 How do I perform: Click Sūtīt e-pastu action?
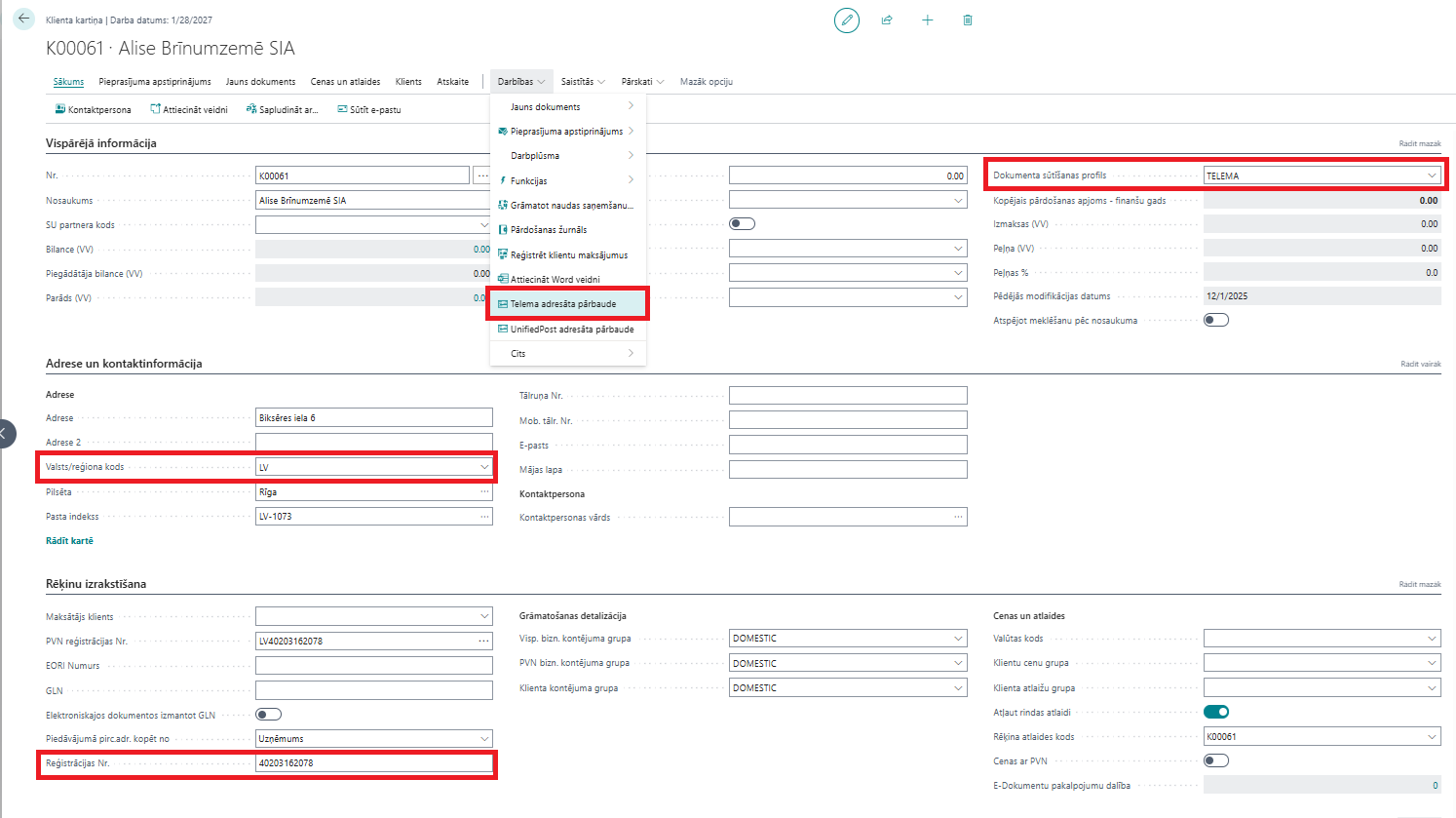[x=368, y=110]
